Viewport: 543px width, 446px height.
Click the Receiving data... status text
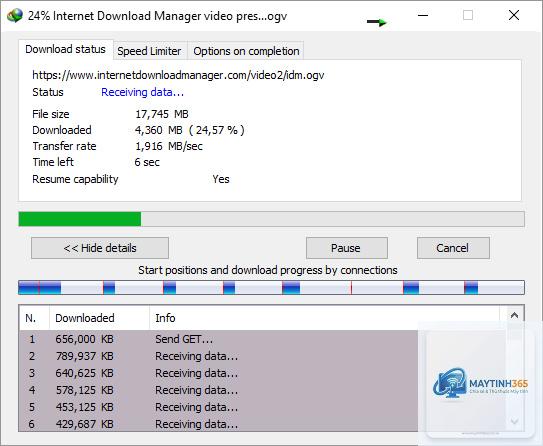click(x=142, y=92)
